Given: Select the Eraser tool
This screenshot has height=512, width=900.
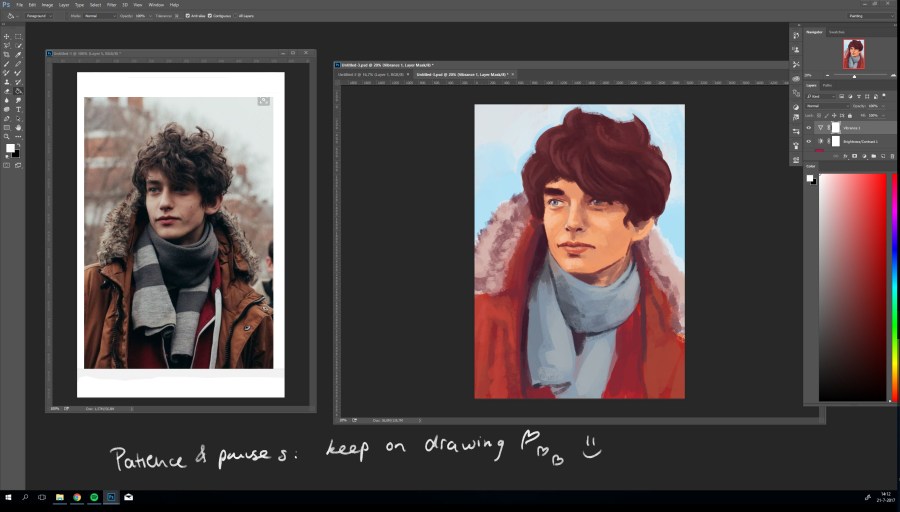Looking at the screenshot, I should [x=7, y=92].
